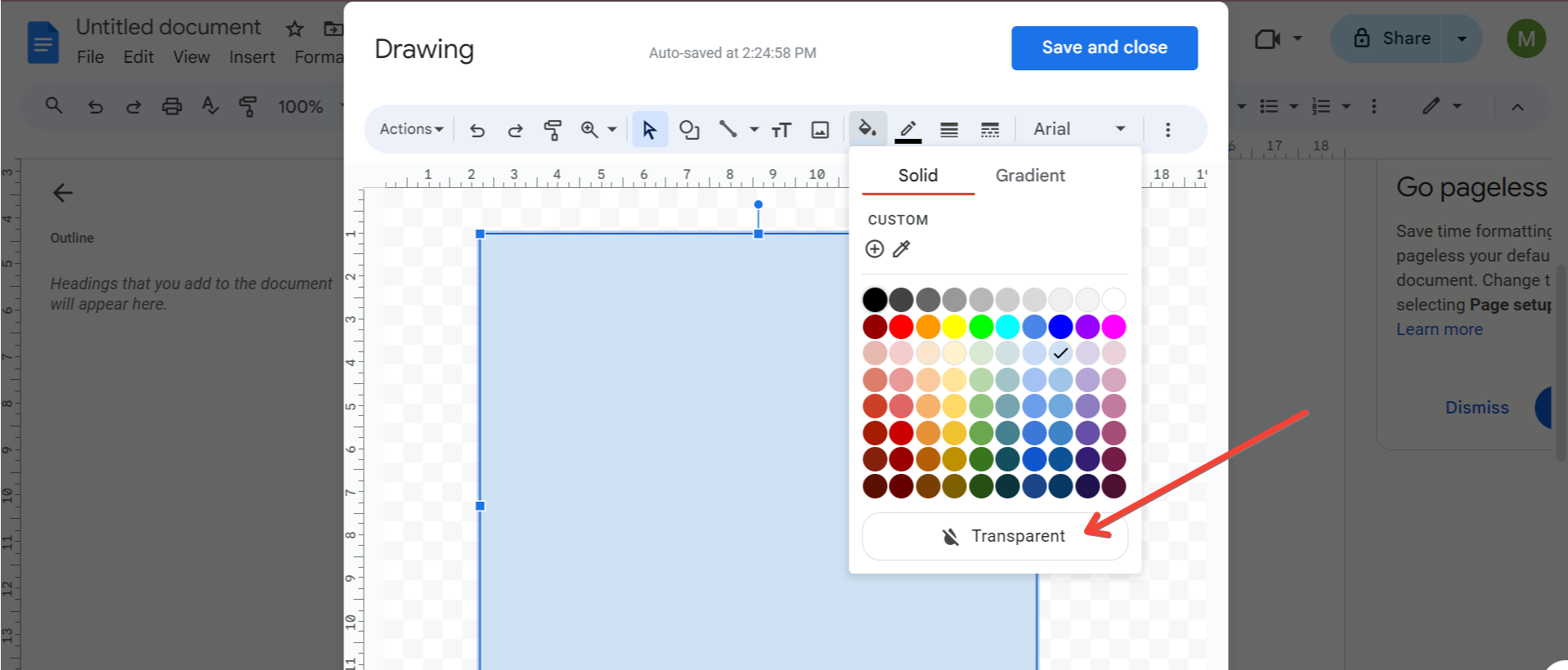The image size is (1568, 670).
Task: Select the Solid tab
Action: click(917, 176)
